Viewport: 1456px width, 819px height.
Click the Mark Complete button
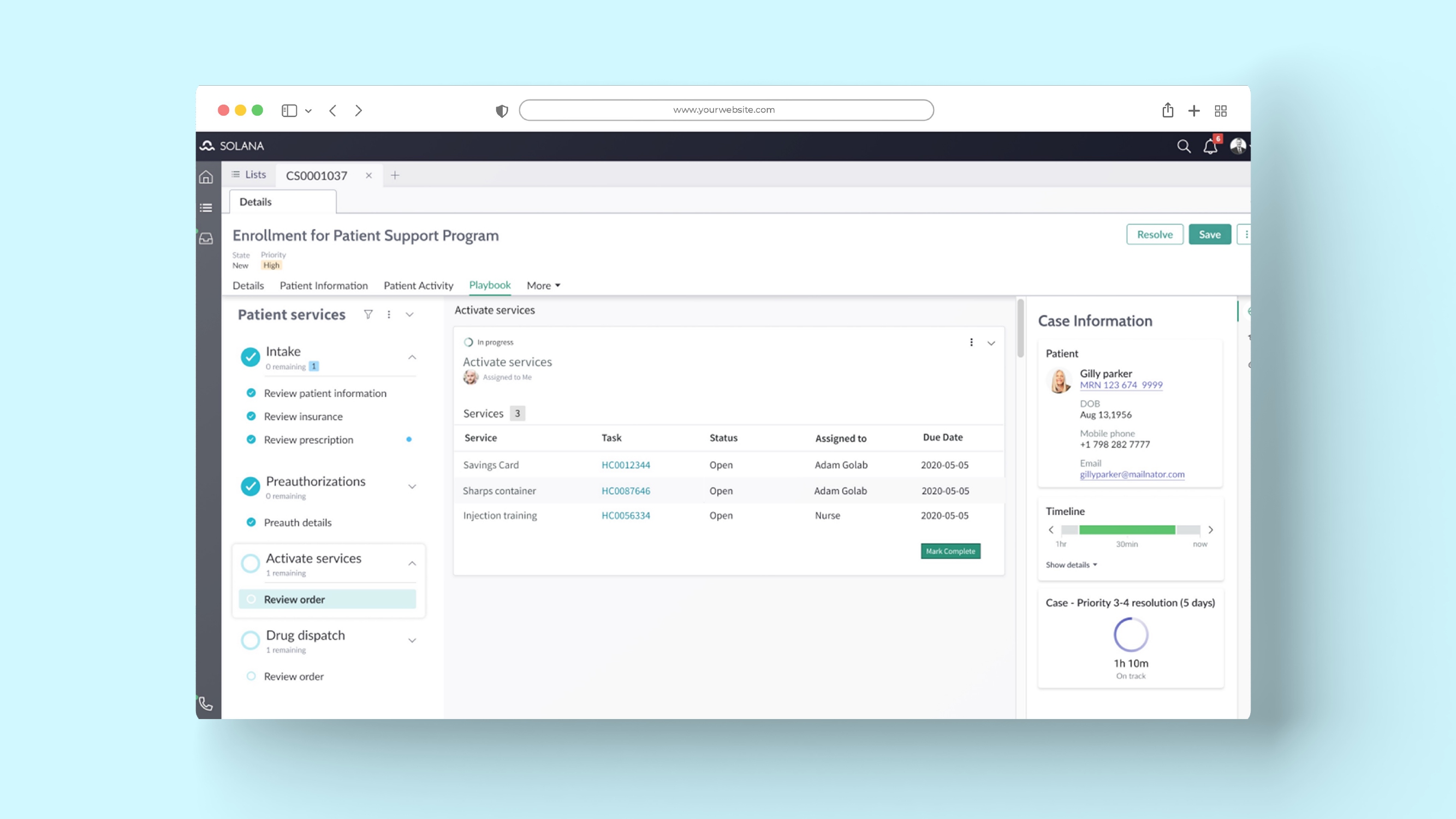point(950,551)
